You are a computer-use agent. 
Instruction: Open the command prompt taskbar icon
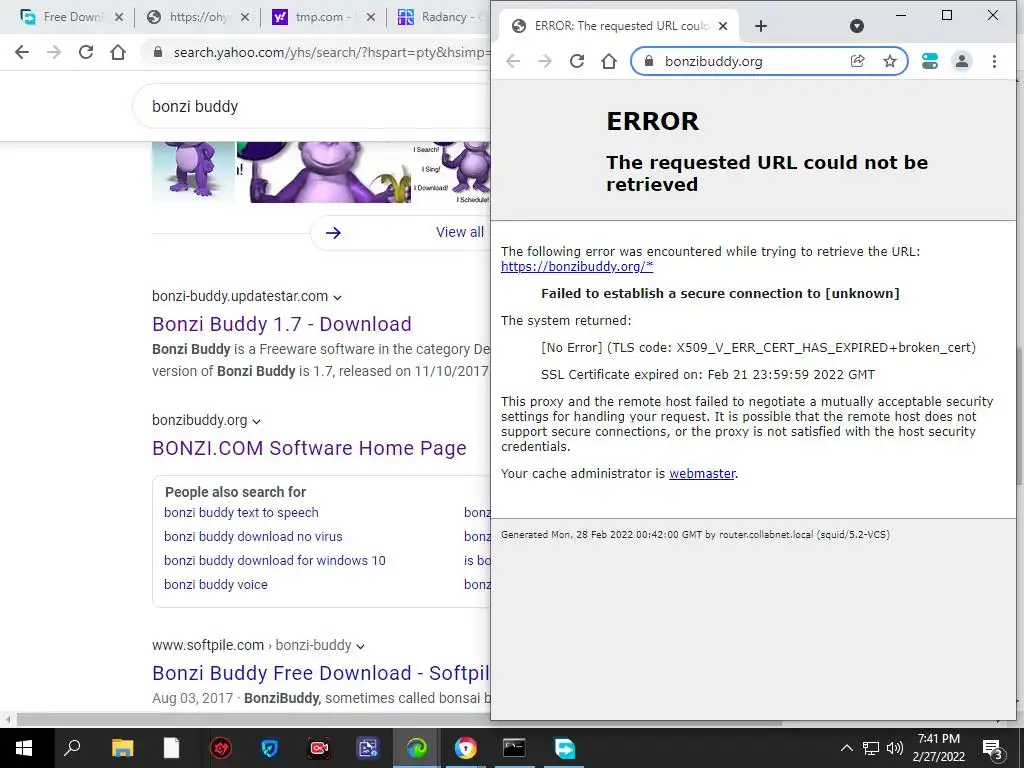coord(514,748)
